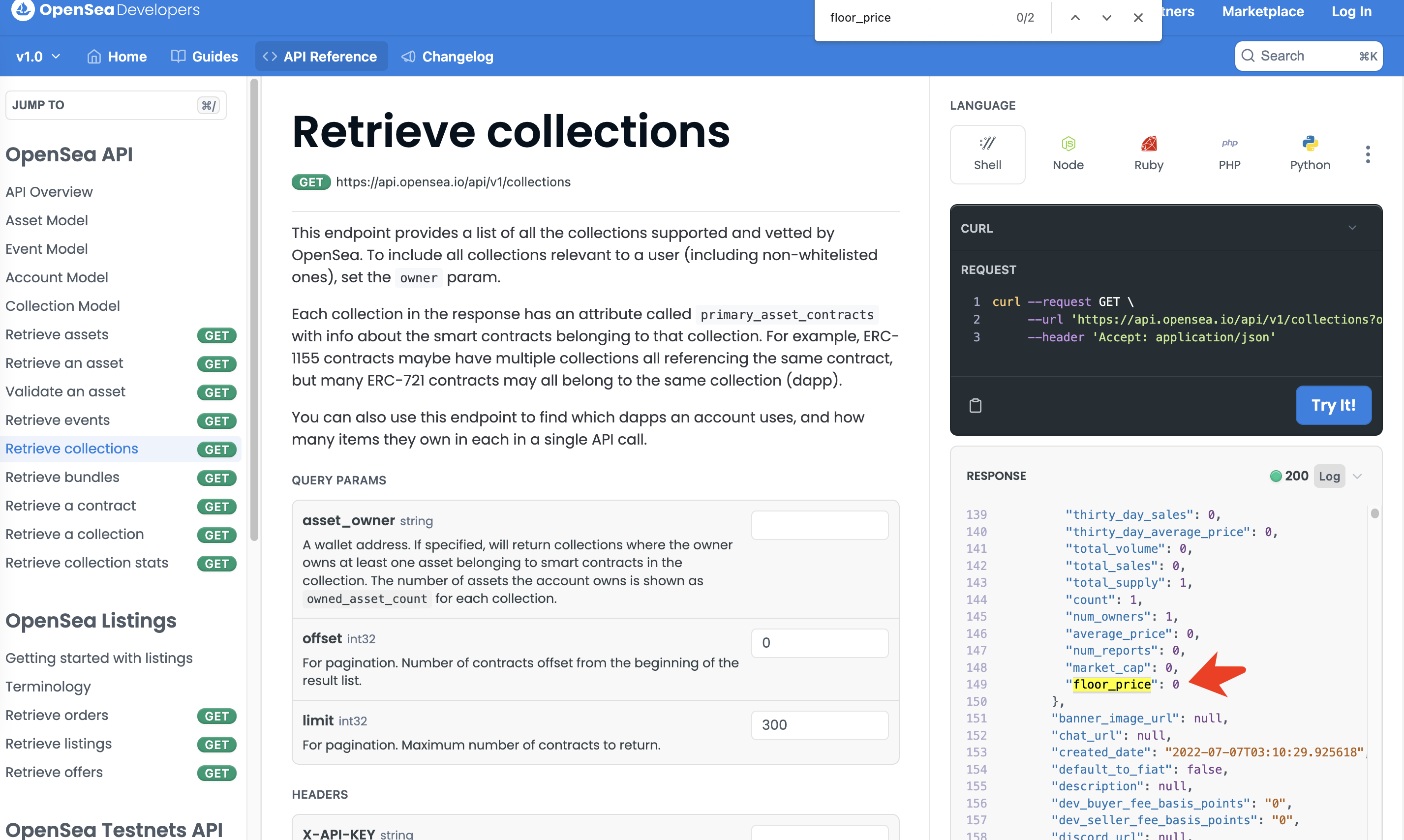Open the Marketplace menu item
Screen dimensions: 1404x840
1262,11
